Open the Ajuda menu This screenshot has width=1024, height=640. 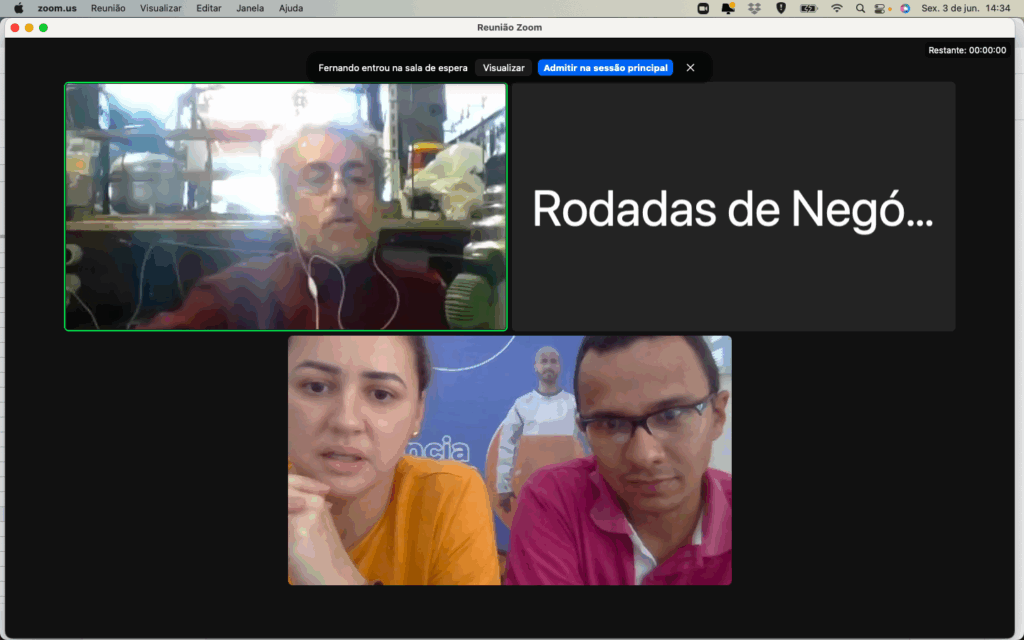[x=291, y=8]
